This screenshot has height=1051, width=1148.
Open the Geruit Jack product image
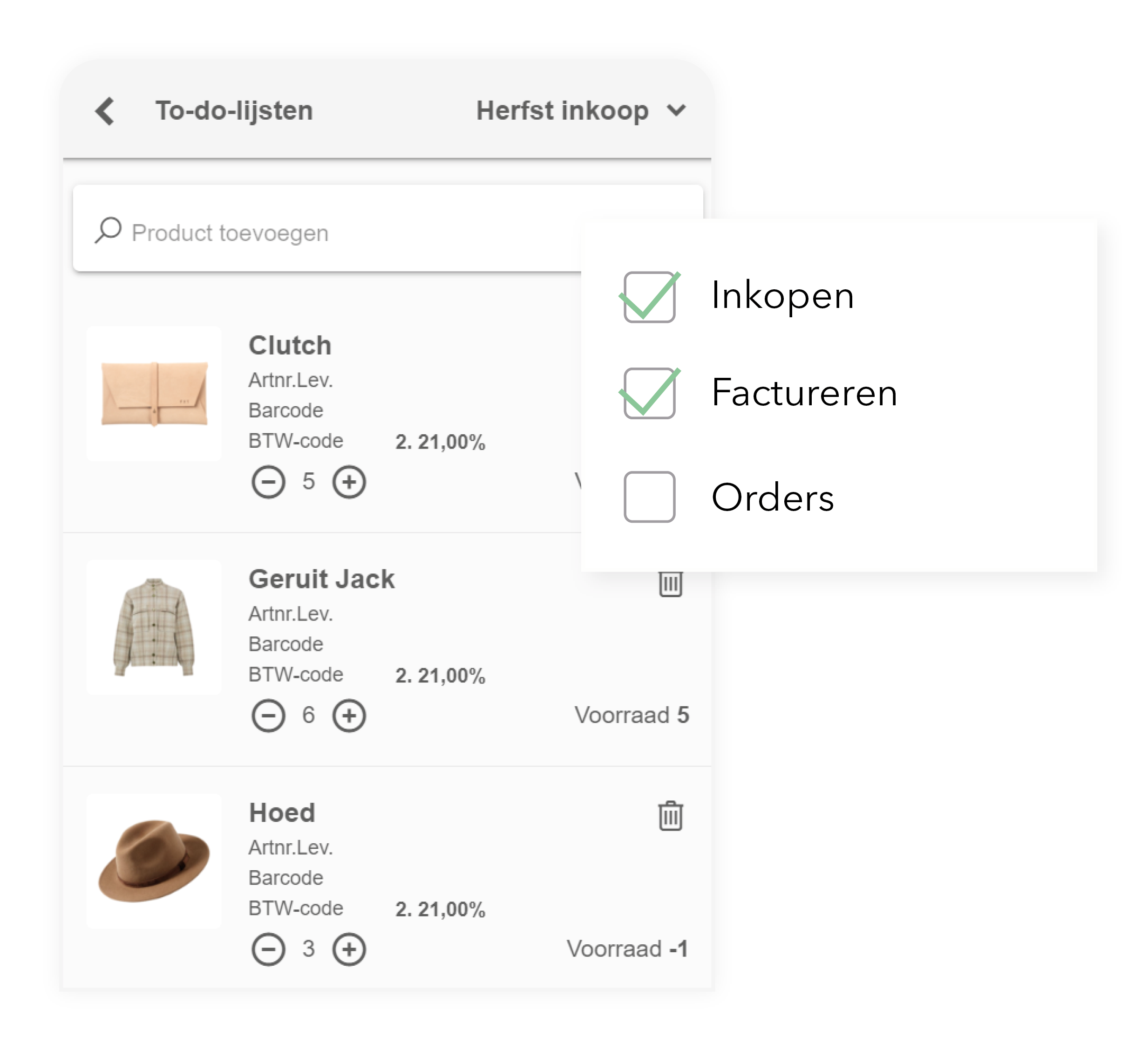click(154, 627)
